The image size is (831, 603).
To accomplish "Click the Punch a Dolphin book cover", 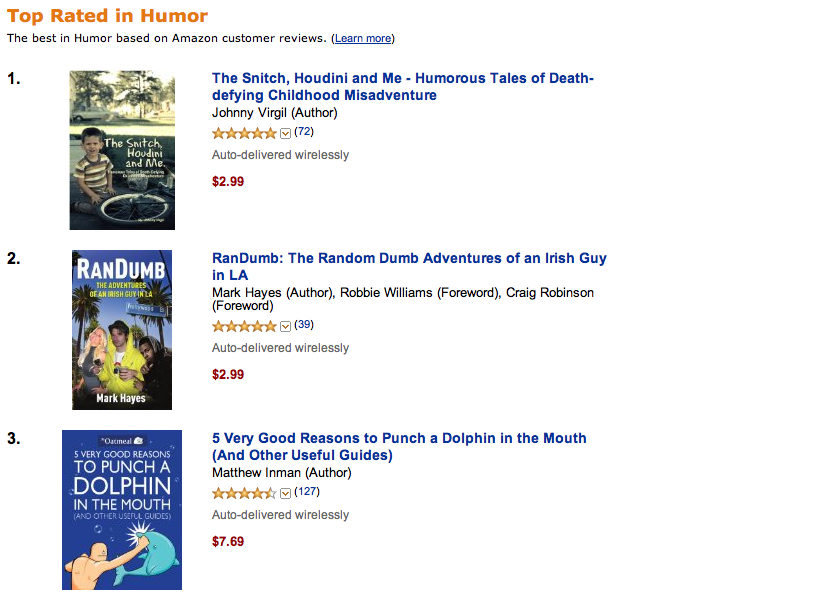I will tap(122, 510).
